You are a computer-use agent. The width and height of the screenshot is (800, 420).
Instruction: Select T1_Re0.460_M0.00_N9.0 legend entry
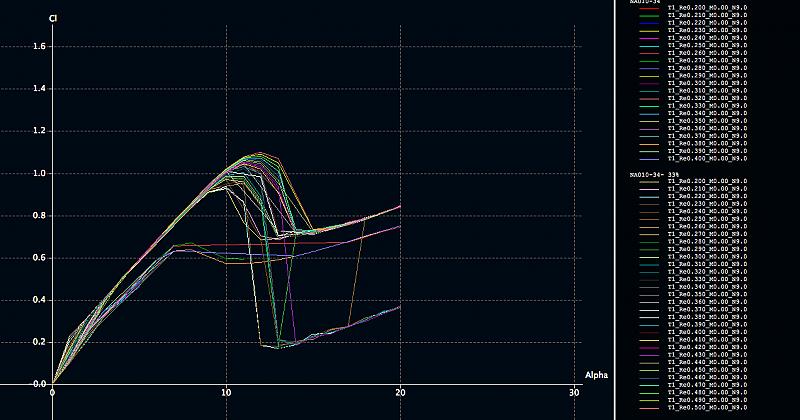(707, 378)
